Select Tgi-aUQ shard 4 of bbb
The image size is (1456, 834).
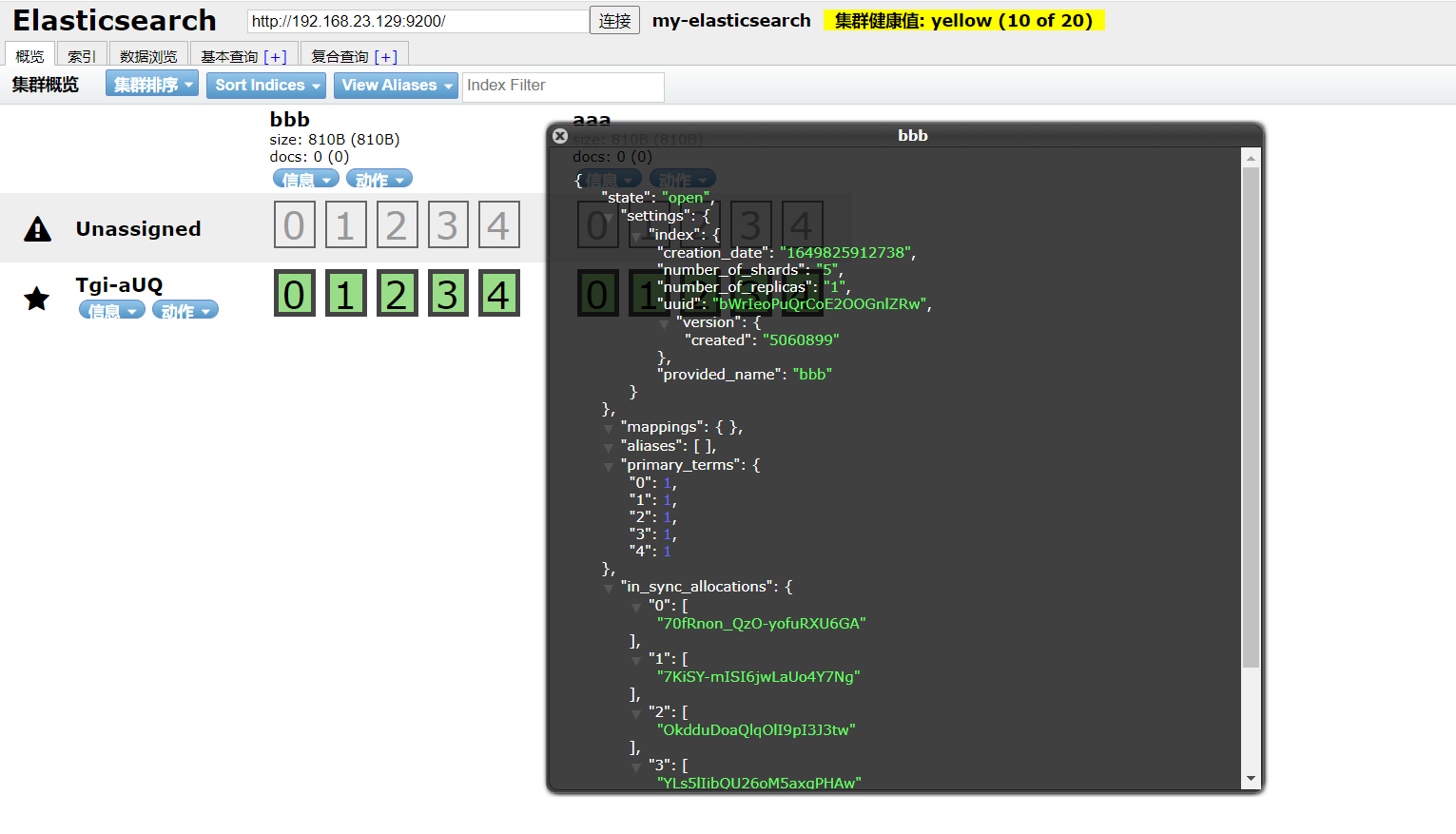[498, 294]
